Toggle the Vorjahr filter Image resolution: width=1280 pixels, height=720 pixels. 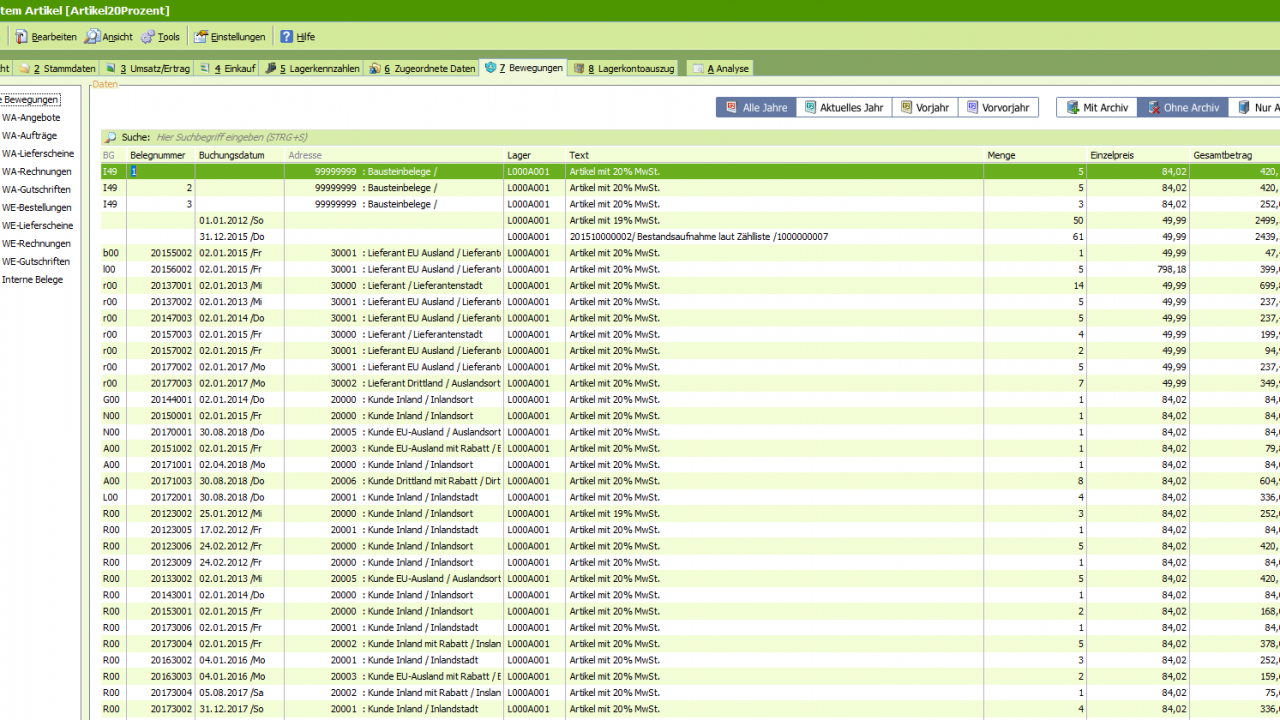pyautogui.click(x=925, y=107)
